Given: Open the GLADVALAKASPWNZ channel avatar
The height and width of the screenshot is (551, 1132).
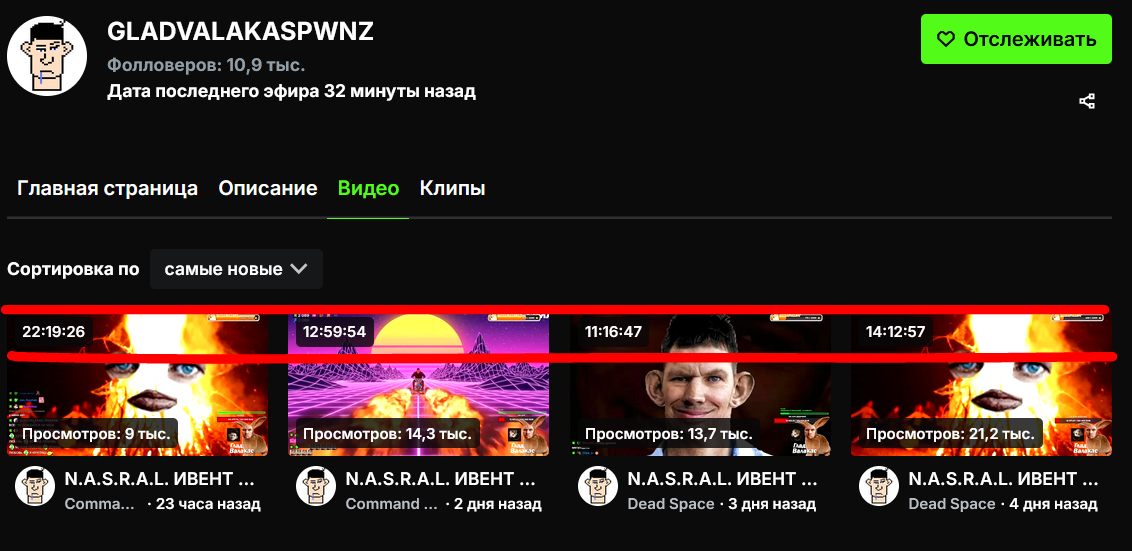Looking at the screenshot, I should pyautogui.click(x=47, y=56).
